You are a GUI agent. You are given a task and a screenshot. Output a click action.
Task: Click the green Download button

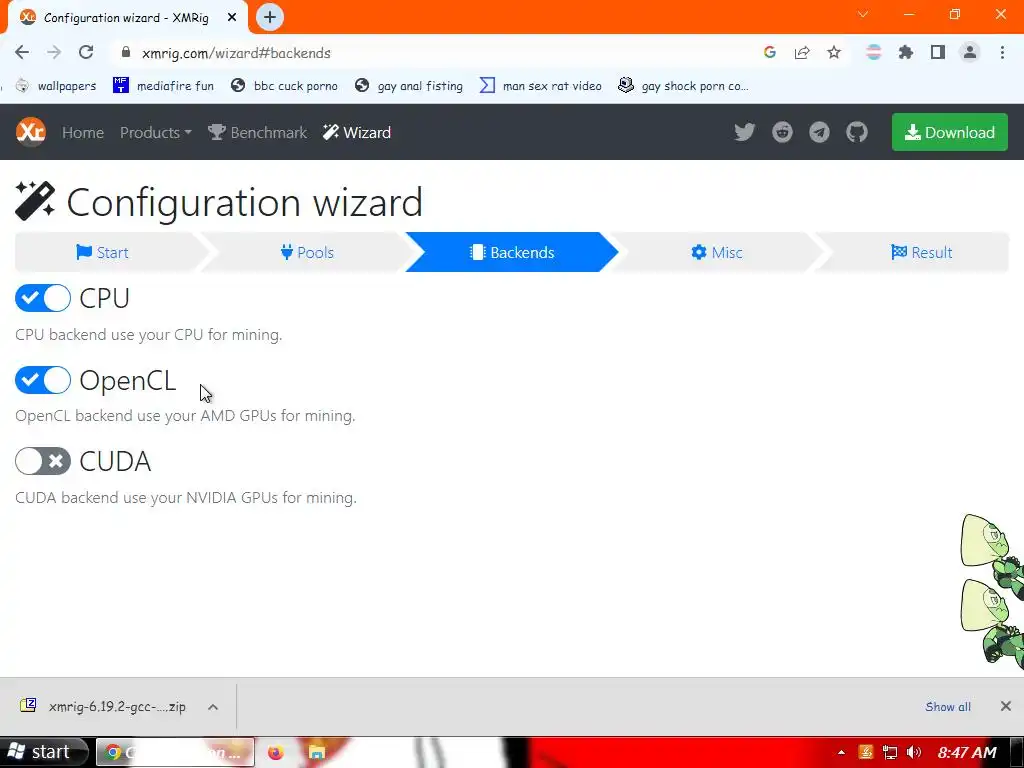[x=950, y=132]
